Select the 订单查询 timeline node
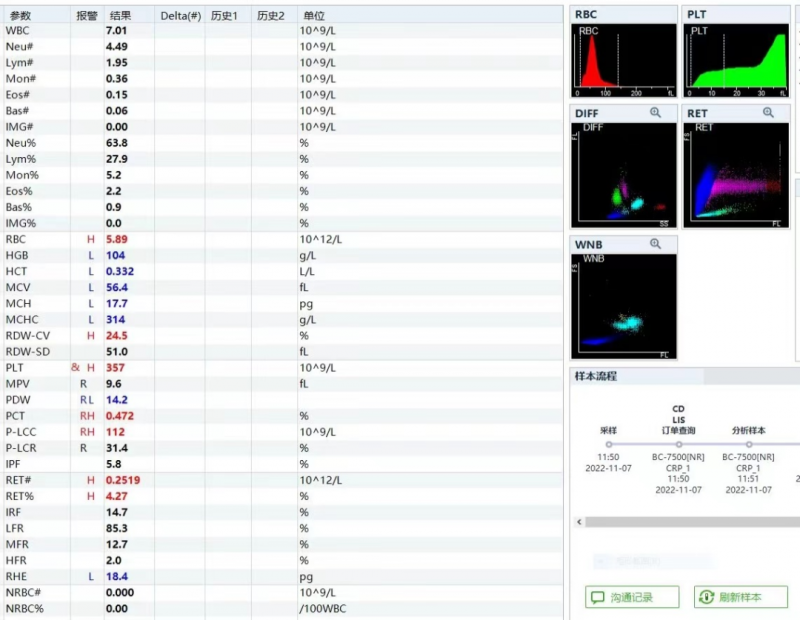Image resolution: width=800 pixels, height=620 pixels. coord(679,444)
